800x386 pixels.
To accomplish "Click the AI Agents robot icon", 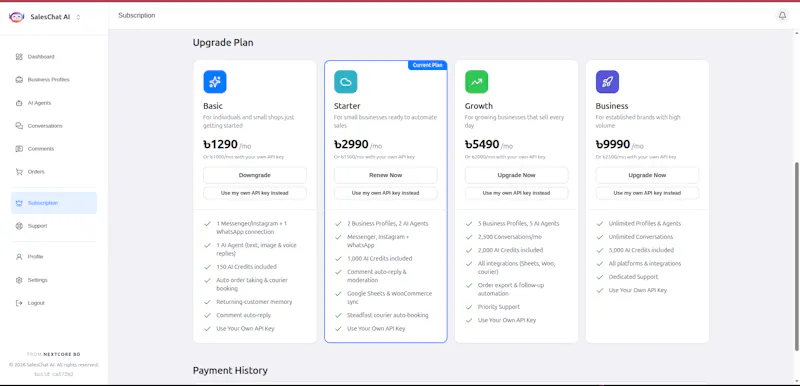I will [x=19, y=103].
